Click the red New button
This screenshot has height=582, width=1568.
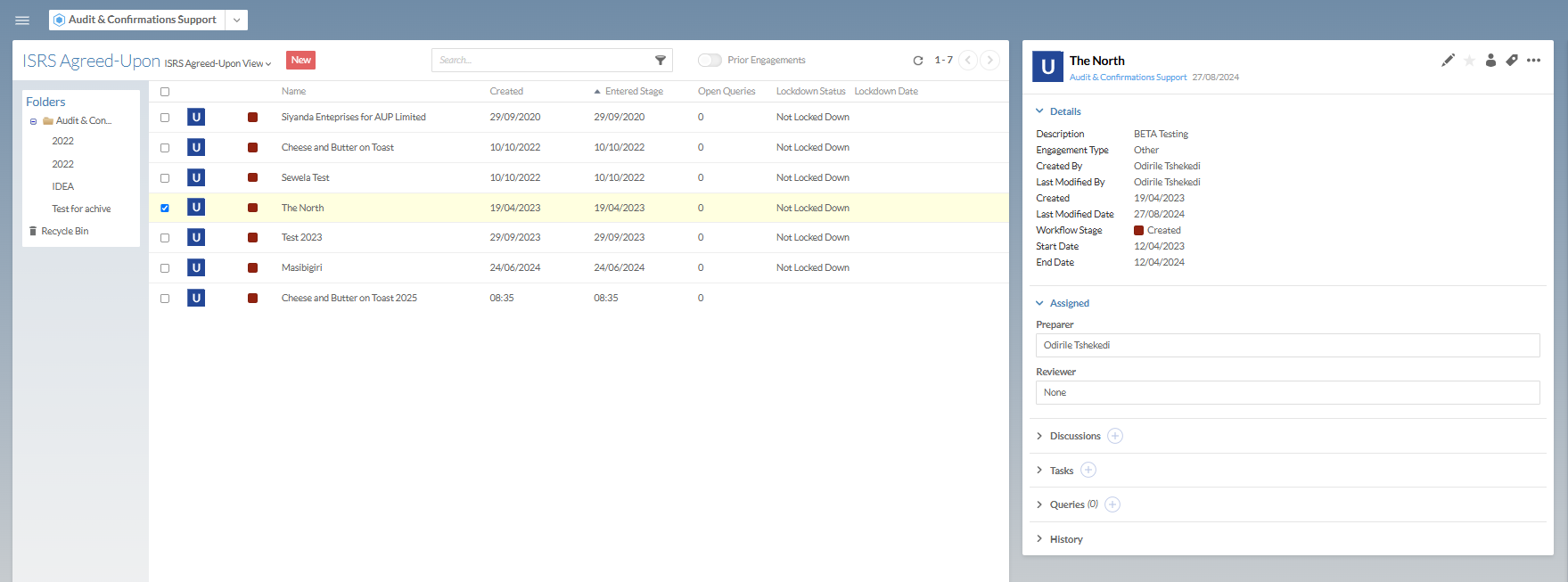click(301, 60)
